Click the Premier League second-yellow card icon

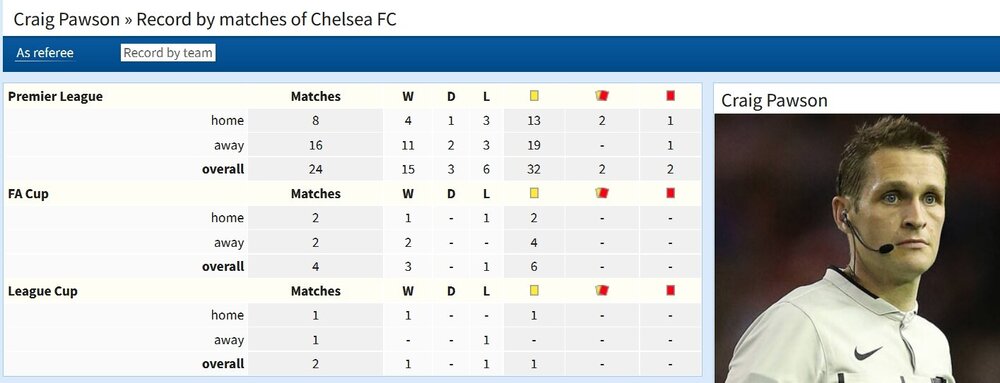click(602, 96)
